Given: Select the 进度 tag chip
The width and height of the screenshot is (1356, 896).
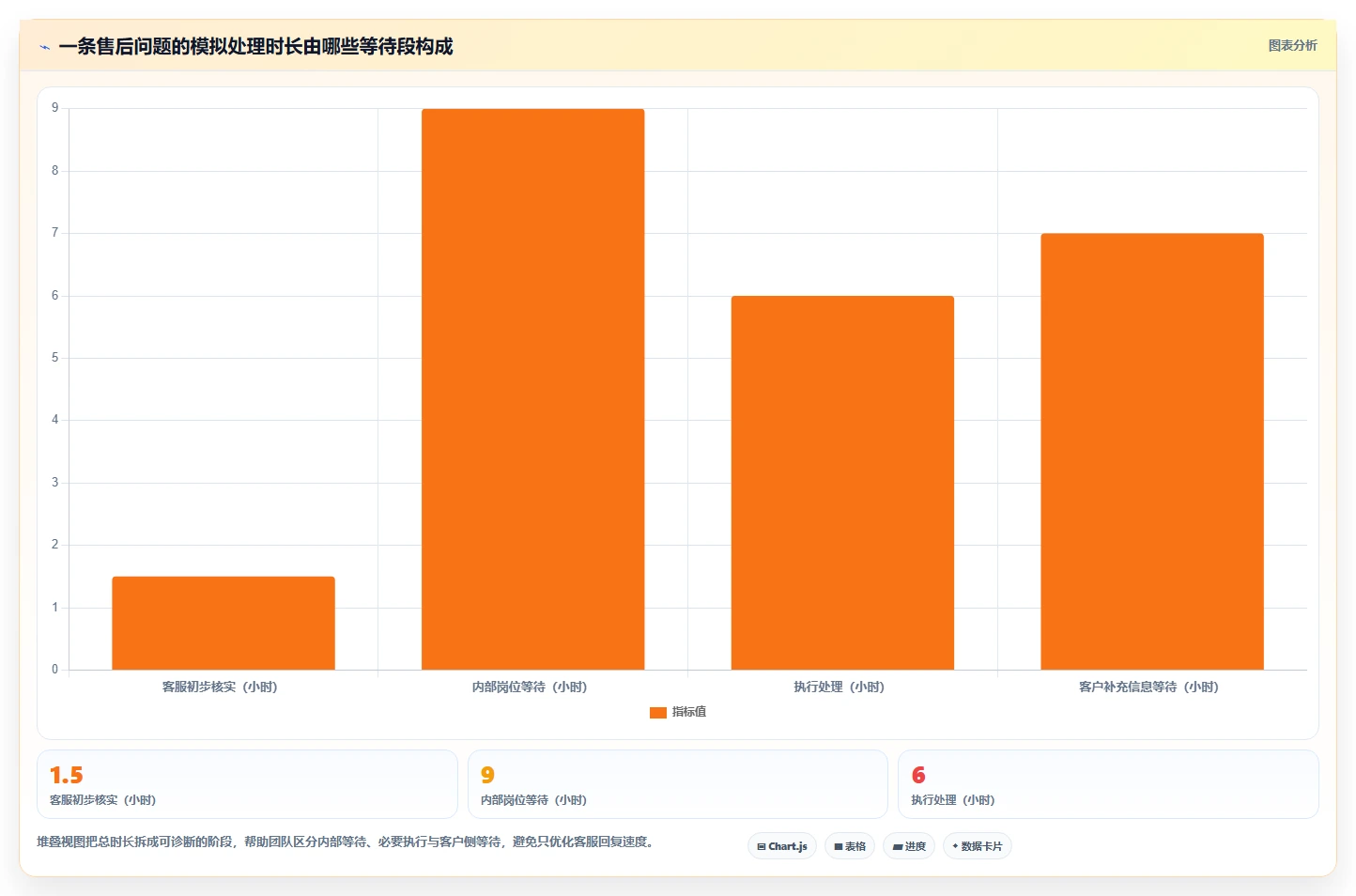Looking at the screenshot, I should pyautogui.click(x=909, y=846).
